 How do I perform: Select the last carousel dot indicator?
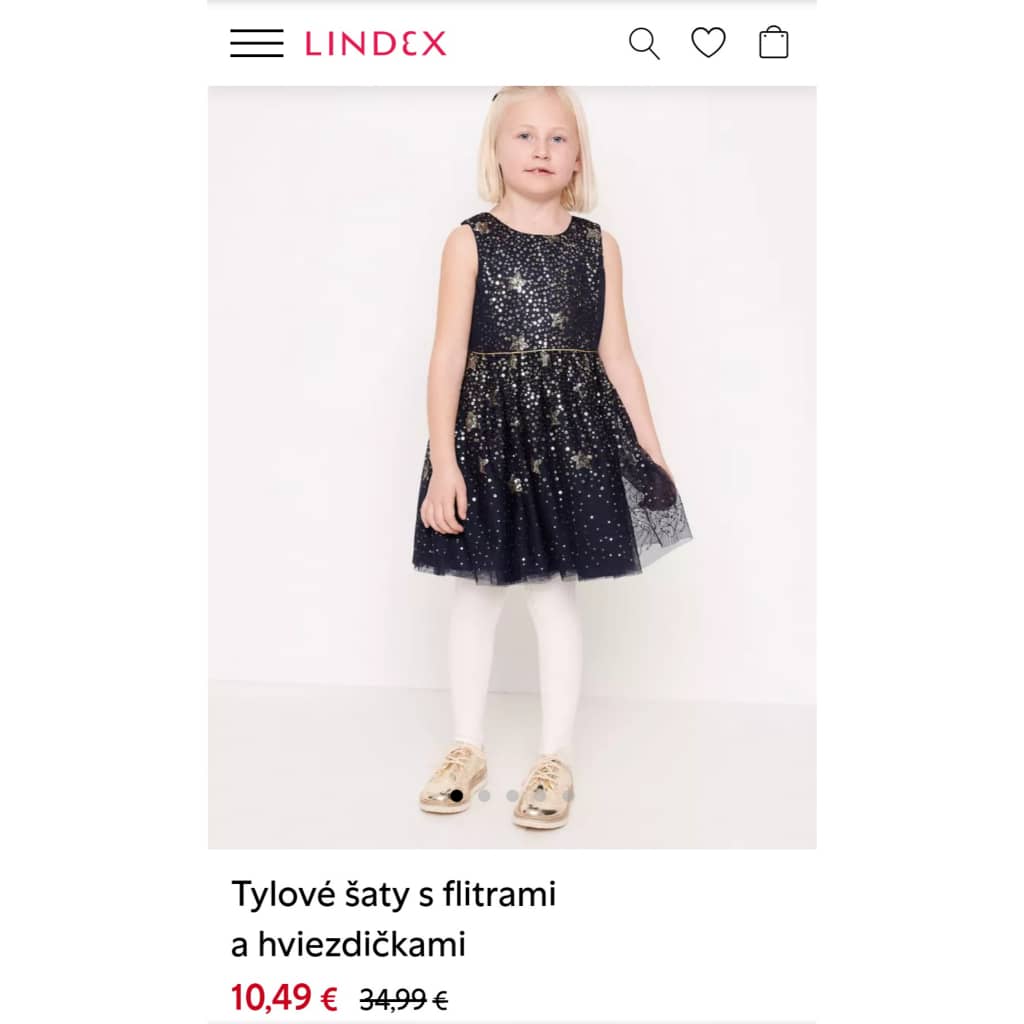click(x=568, y=795)
